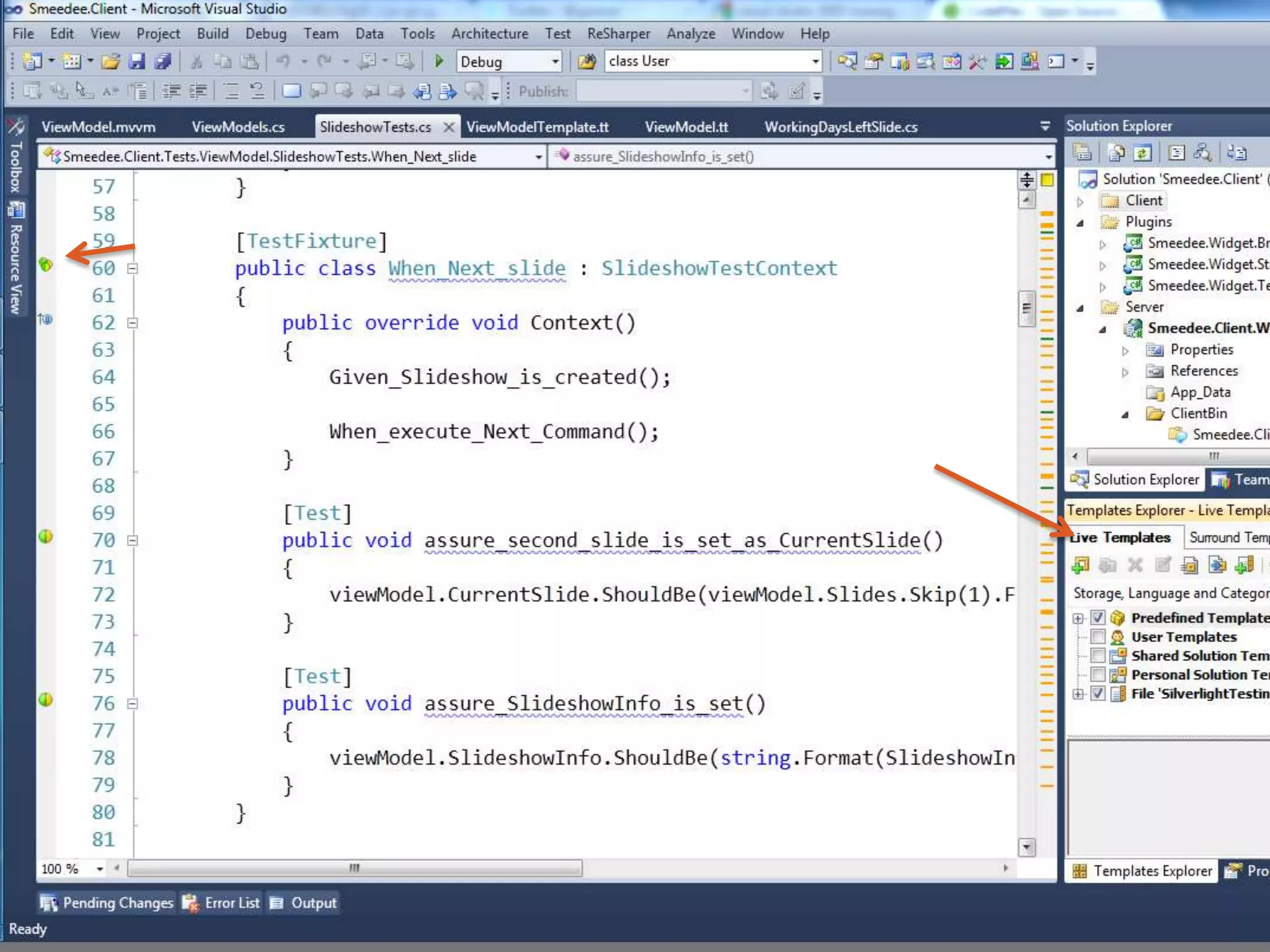Switch to the ViewModelTemplate.tt tab
Image resolution: width=1270 pixels, height=952 pixels.
(x=538, y=127)
